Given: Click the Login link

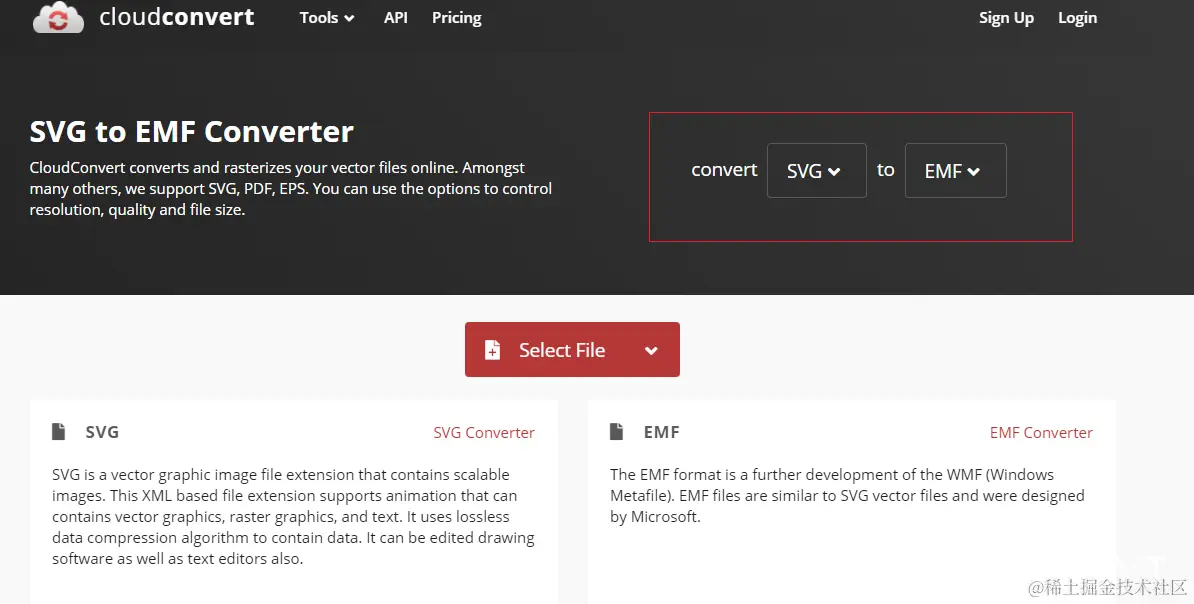Looking at the screenshot, I should pyautogui.click(x=1077, y=18).
